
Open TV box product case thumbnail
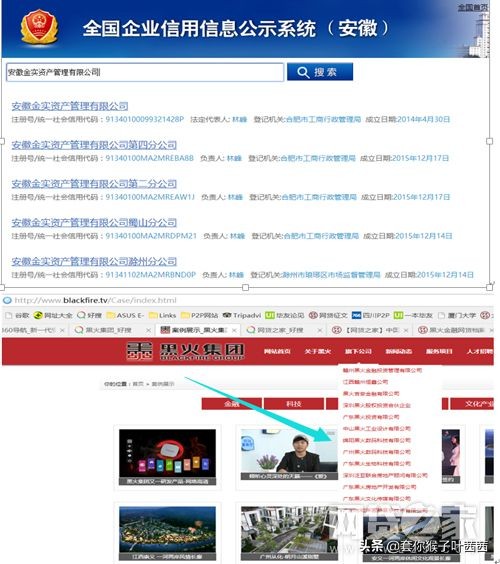coord(168,457)
